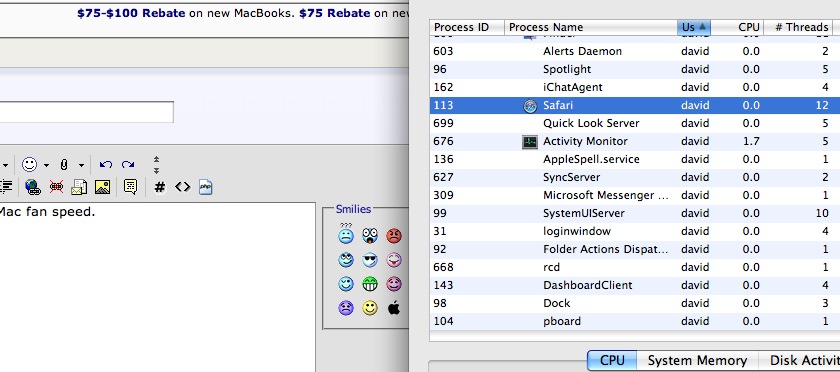Select the rcd process row
This screenshot has width=840, height=372.
coord(635,267)
